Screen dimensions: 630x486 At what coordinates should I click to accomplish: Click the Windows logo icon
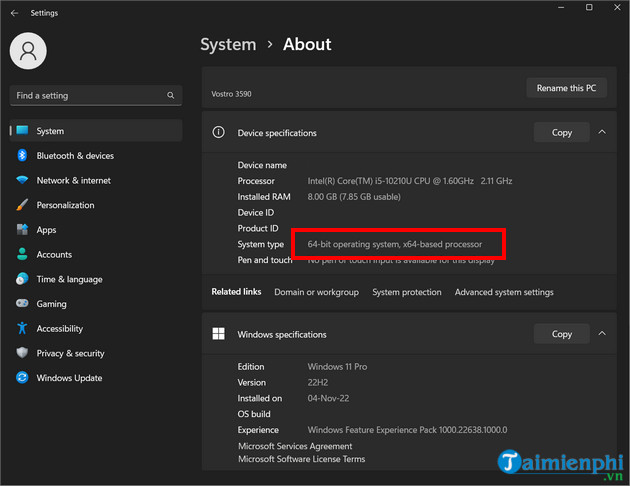point(219,333)
